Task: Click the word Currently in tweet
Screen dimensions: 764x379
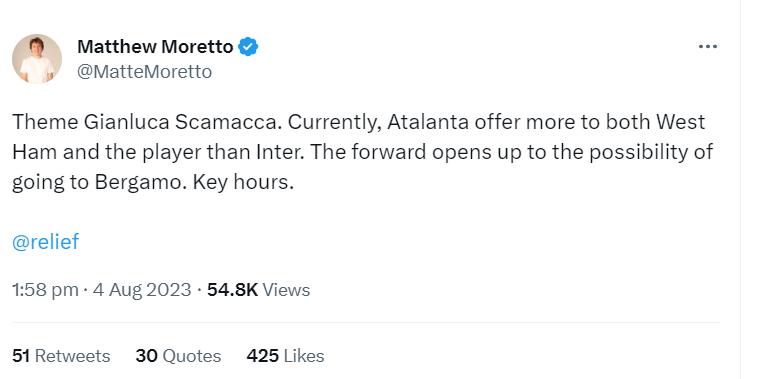Action: [334, 122]
